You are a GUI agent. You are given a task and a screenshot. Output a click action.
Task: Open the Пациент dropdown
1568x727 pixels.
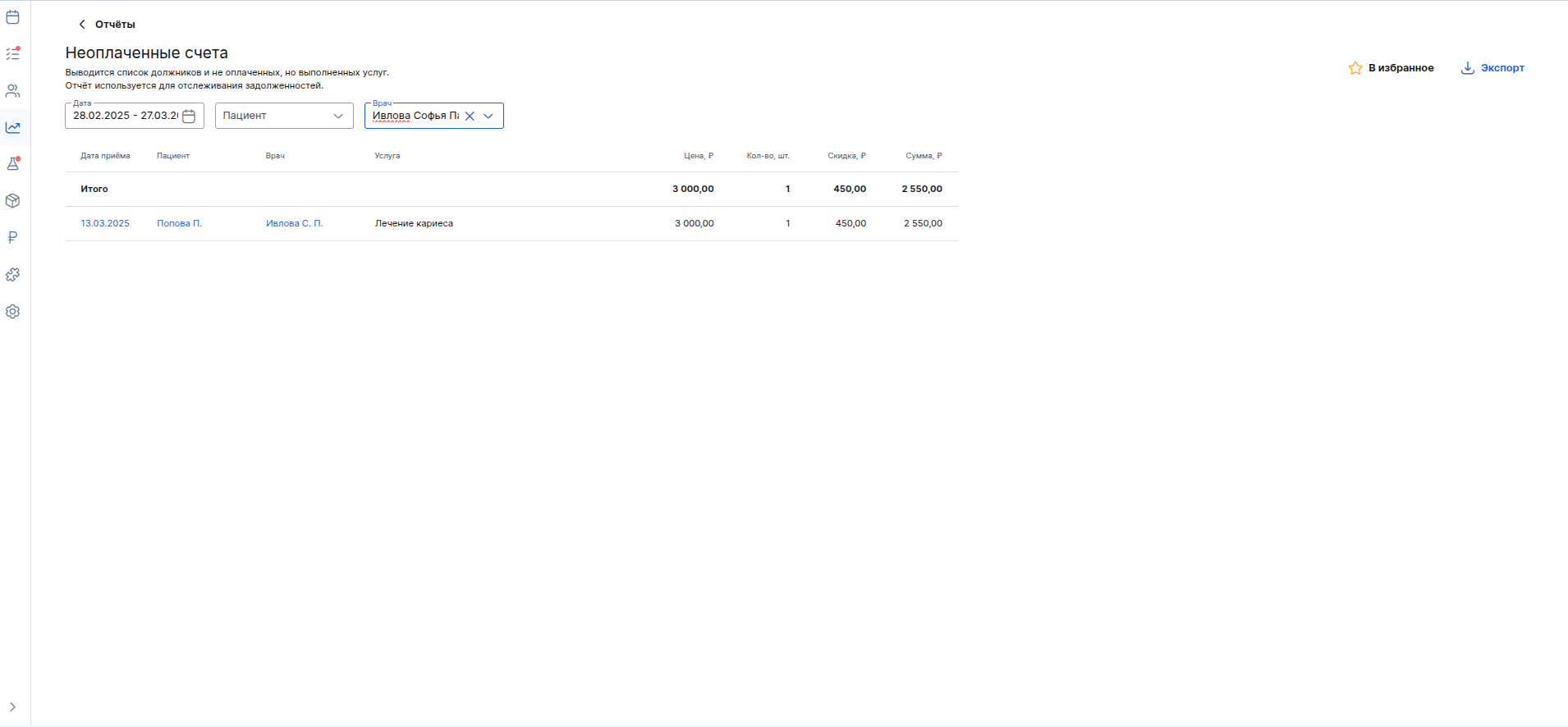(x=284, y=116)
